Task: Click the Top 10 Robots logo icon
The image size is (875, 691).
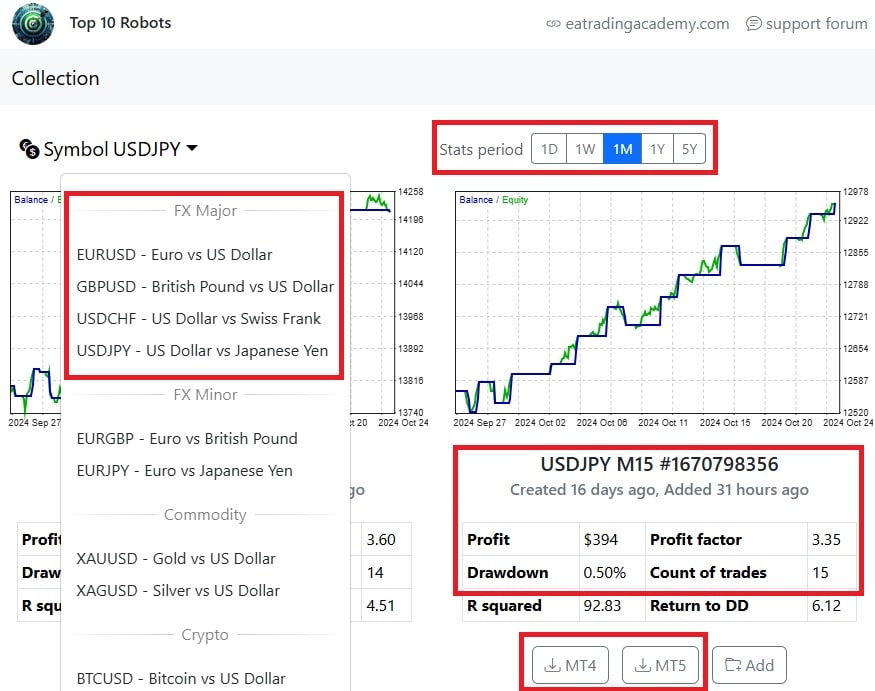Action: click(x=32, y=23)
